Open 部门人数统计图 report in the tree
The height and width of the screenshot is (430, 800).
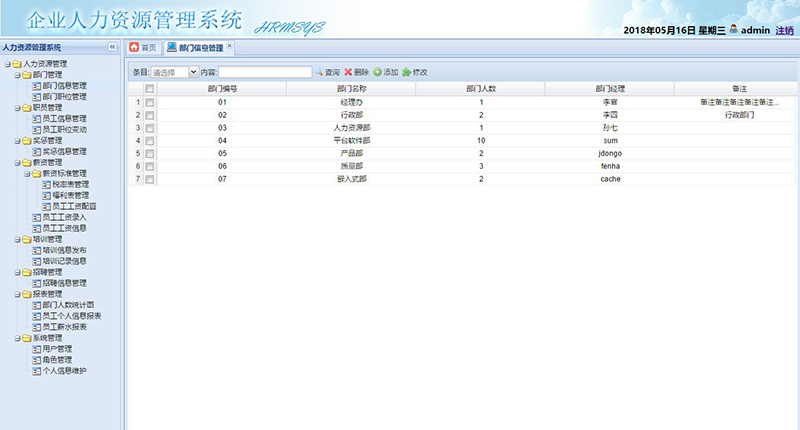(68, 305)
